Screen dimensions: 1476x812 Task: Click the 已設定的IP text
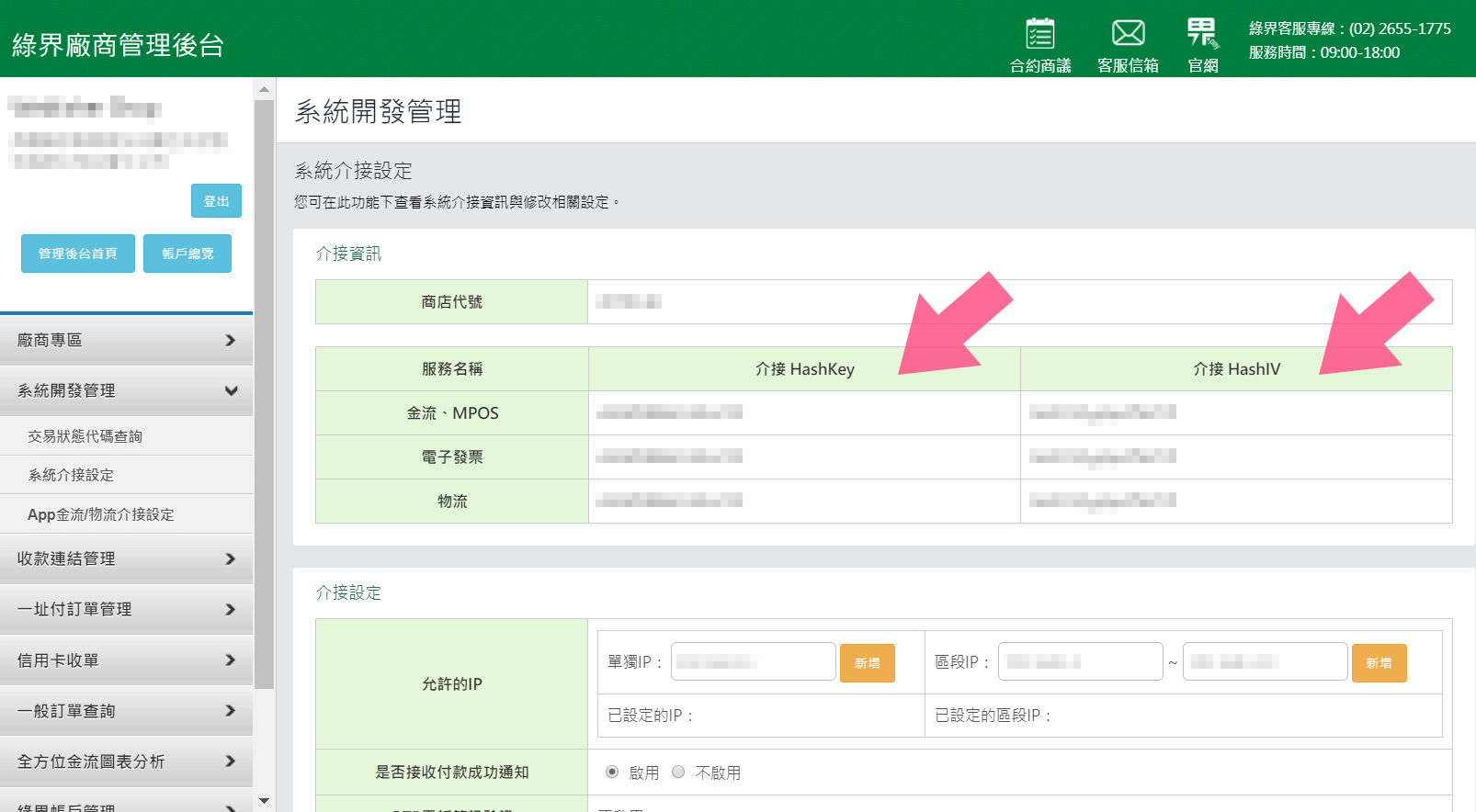[x=651, y=716]
